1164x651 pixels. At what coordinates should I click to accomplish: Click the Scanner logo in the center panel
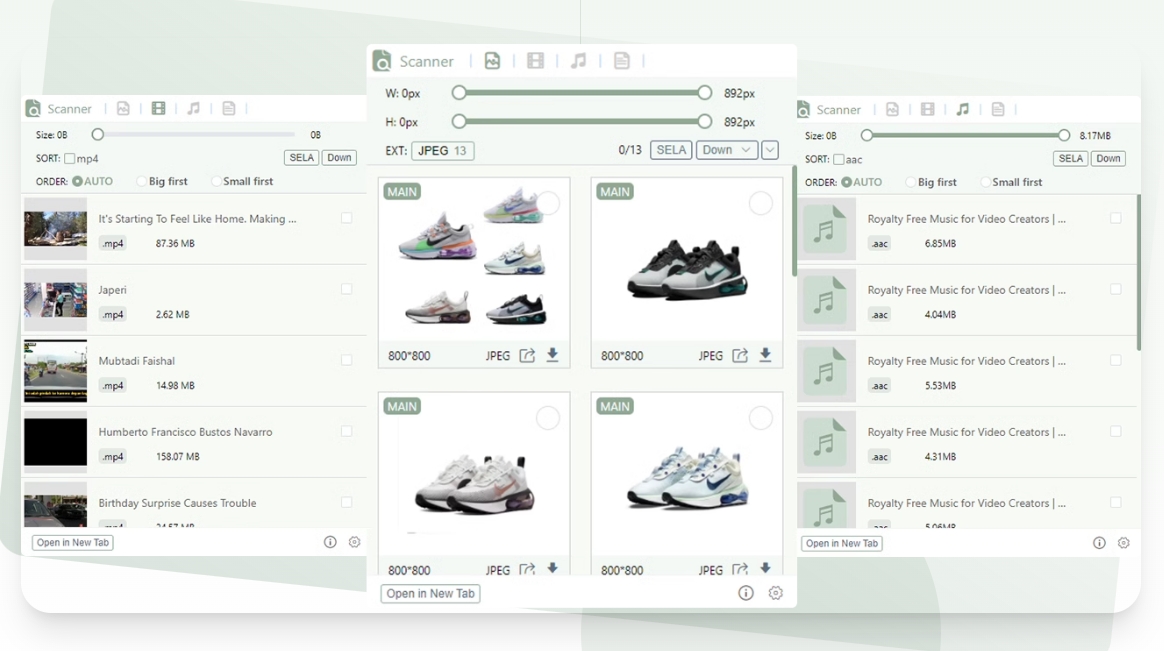click(382, 61)
